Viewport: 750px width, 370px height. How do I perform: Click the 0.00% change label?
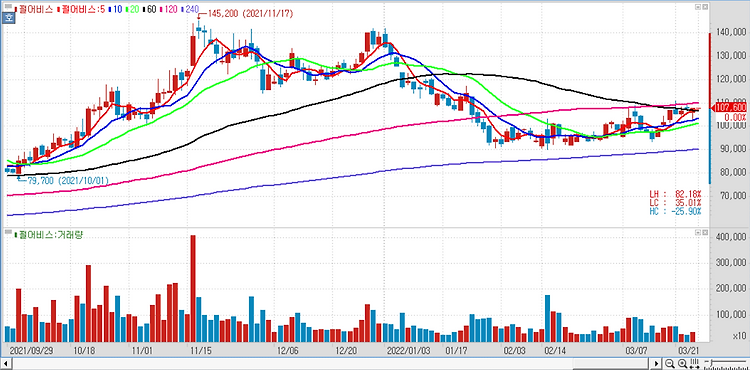pos(735,117)
